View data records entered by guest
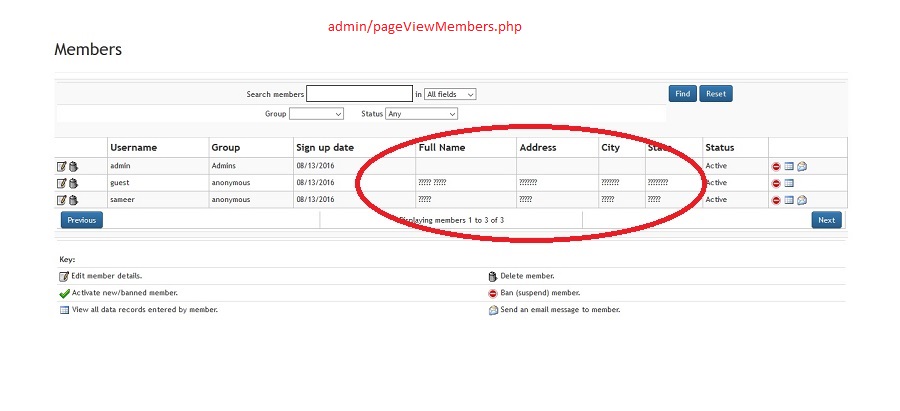Viewport: 900px width, 411px height. point(789,183)
